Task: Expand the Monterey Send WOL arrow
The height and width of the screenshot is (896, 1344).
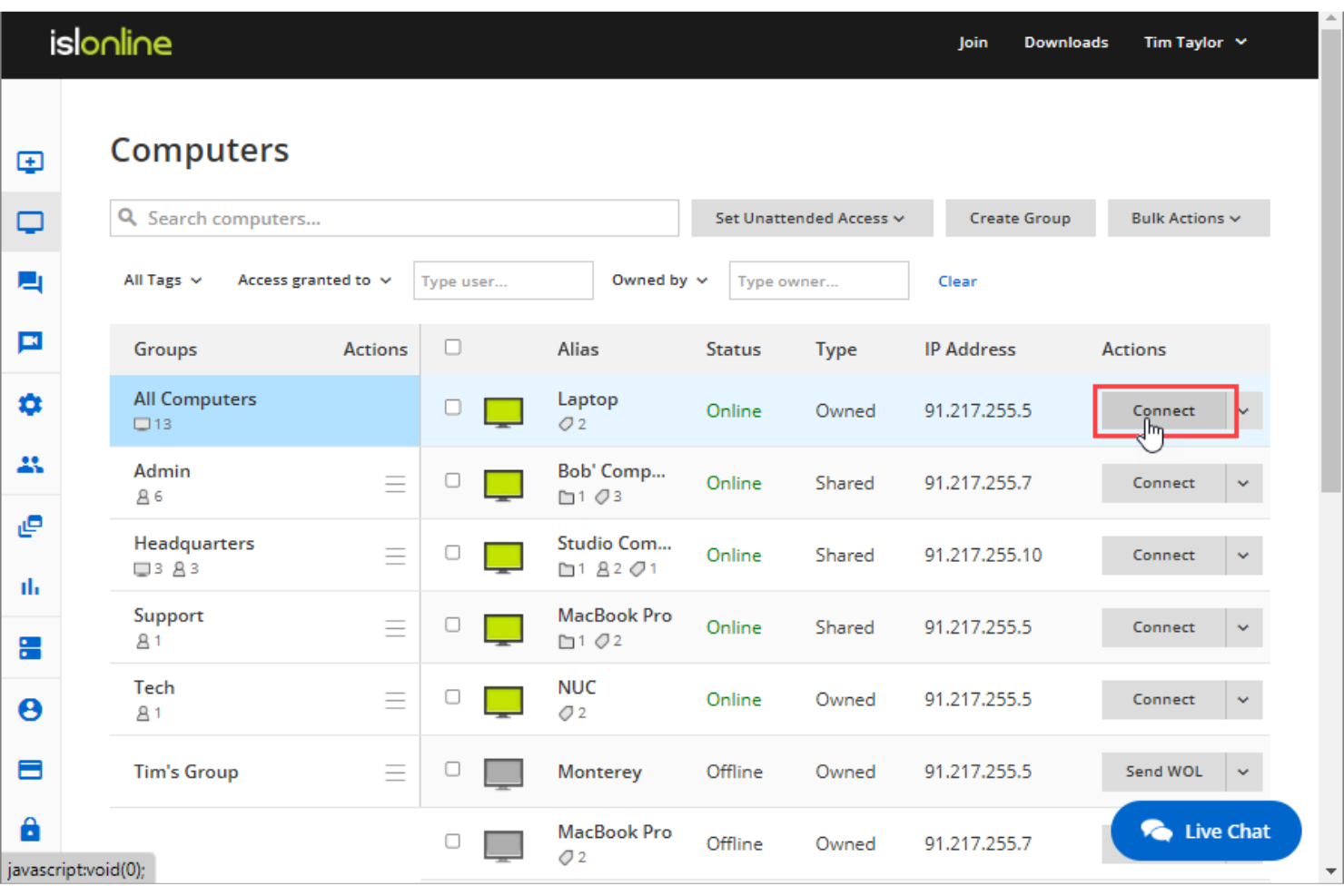Action: pos(1243,772)
